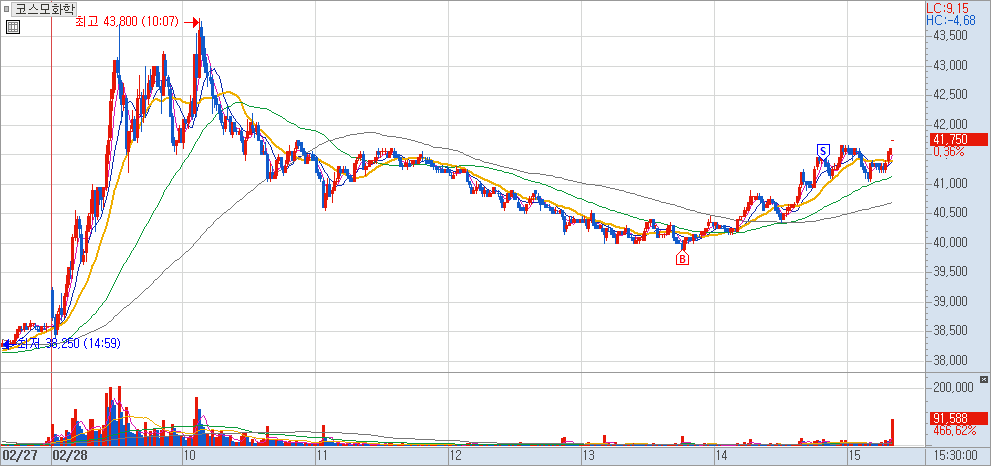Click the HC:-4.68 indicator text
The width and height of the screenshot is (991, 466).
(949, 21)
